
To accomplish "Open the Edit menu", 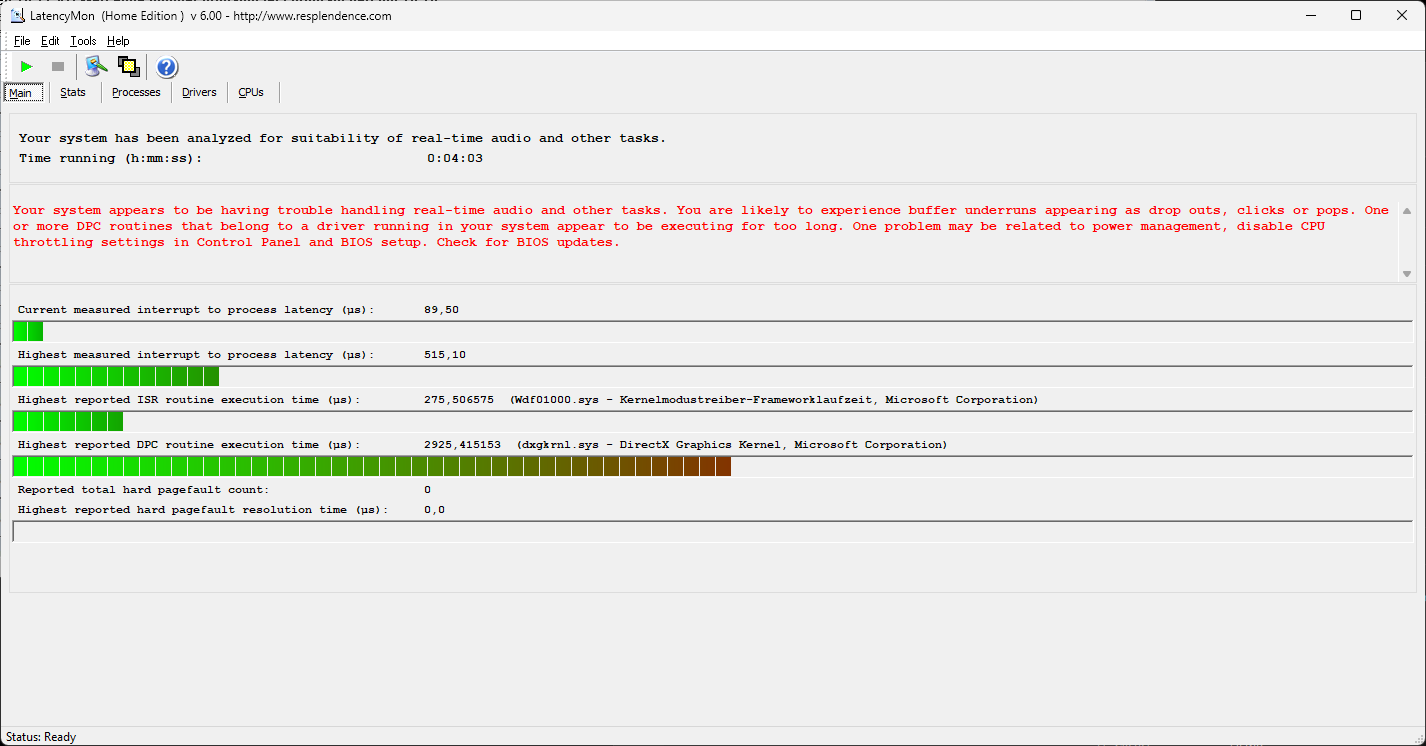I will [x=50, y=41].
